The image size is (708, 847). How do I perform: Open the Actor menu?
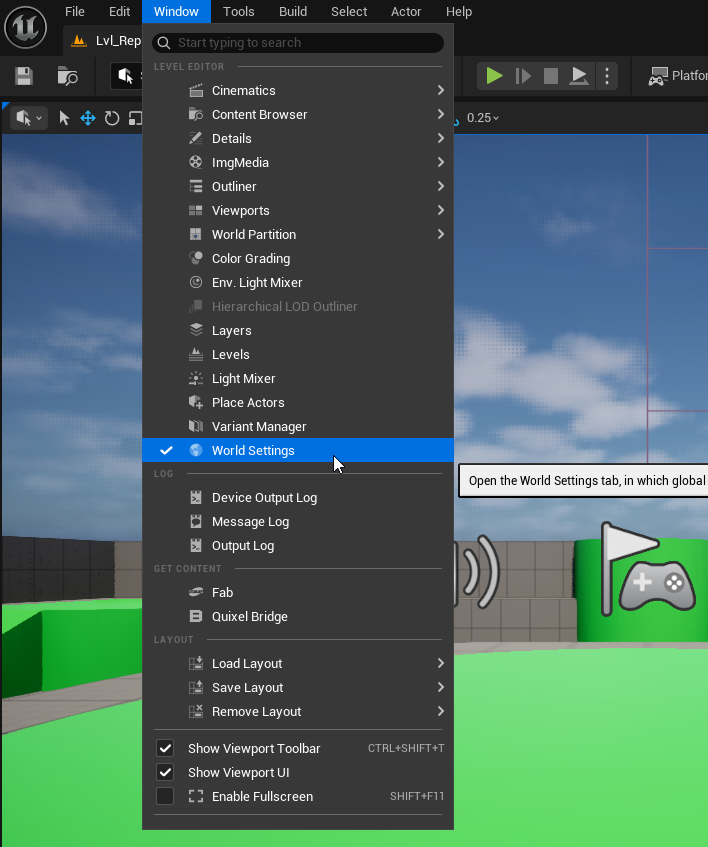[406, 11]
